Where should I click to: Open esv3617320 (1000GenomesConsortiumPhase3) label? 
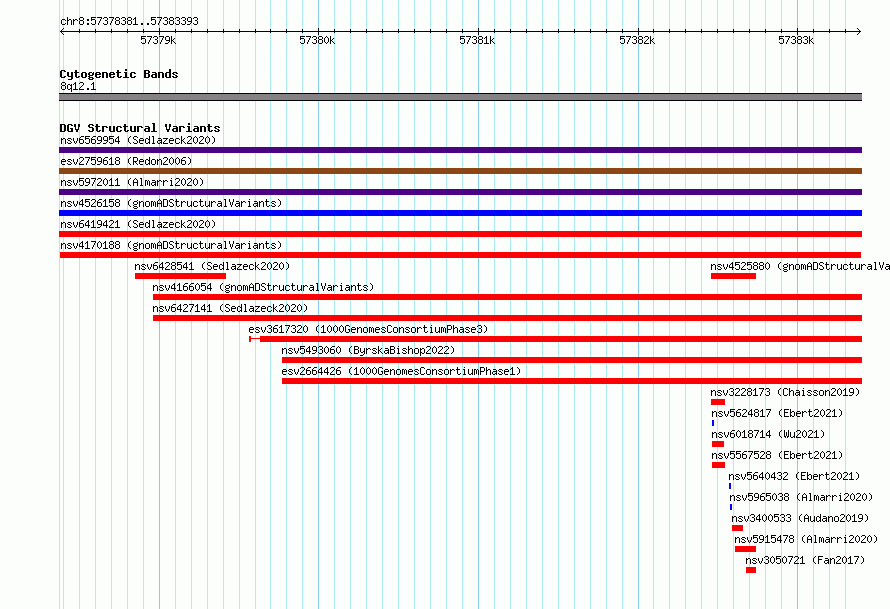(368, 329)
